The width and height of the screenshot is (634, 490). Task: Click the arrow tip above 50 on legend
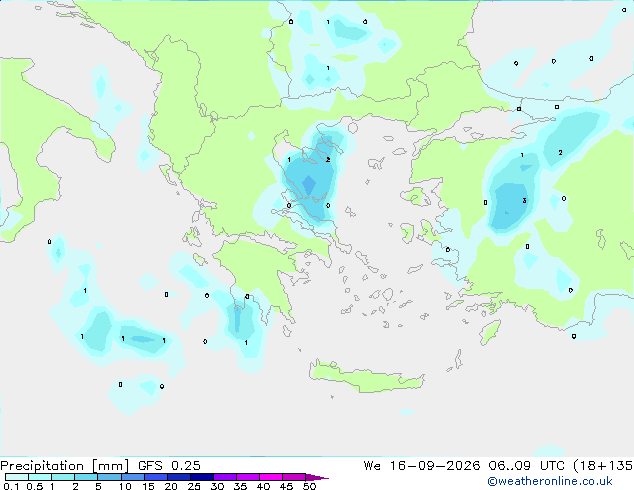pos(317,477)
